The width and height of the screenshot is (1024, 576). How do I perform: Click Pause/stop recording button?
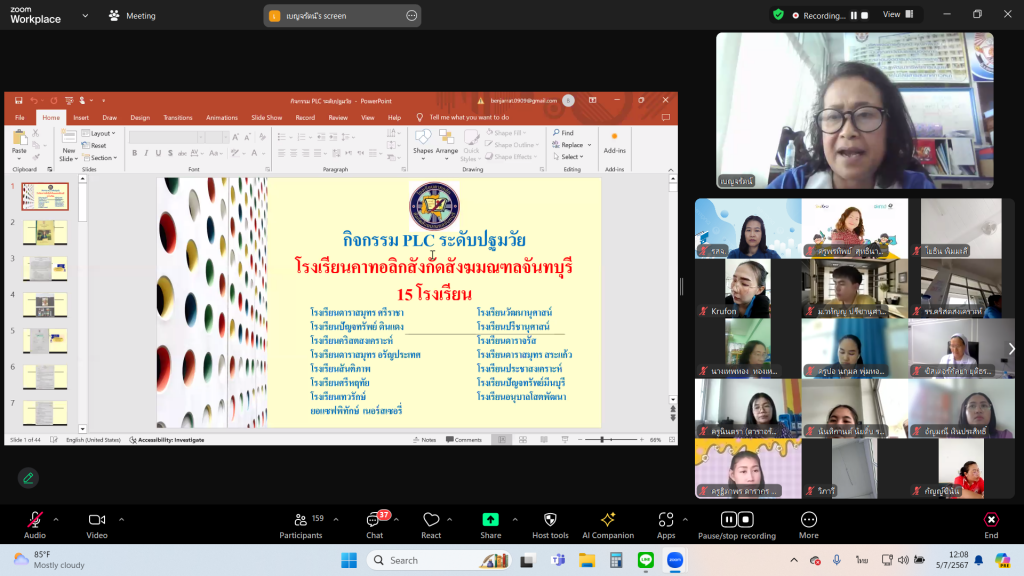tap(737, 520)
